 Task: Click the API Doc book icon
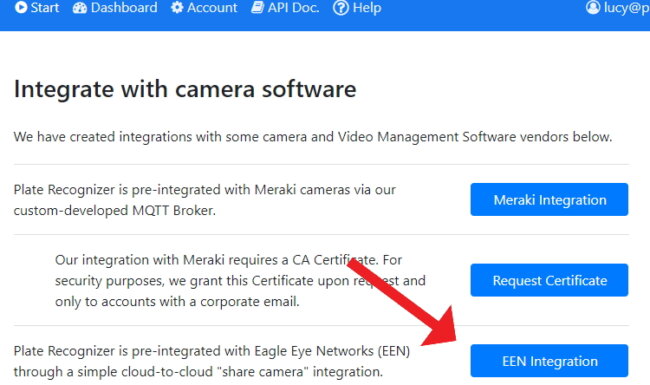[258, 7]
